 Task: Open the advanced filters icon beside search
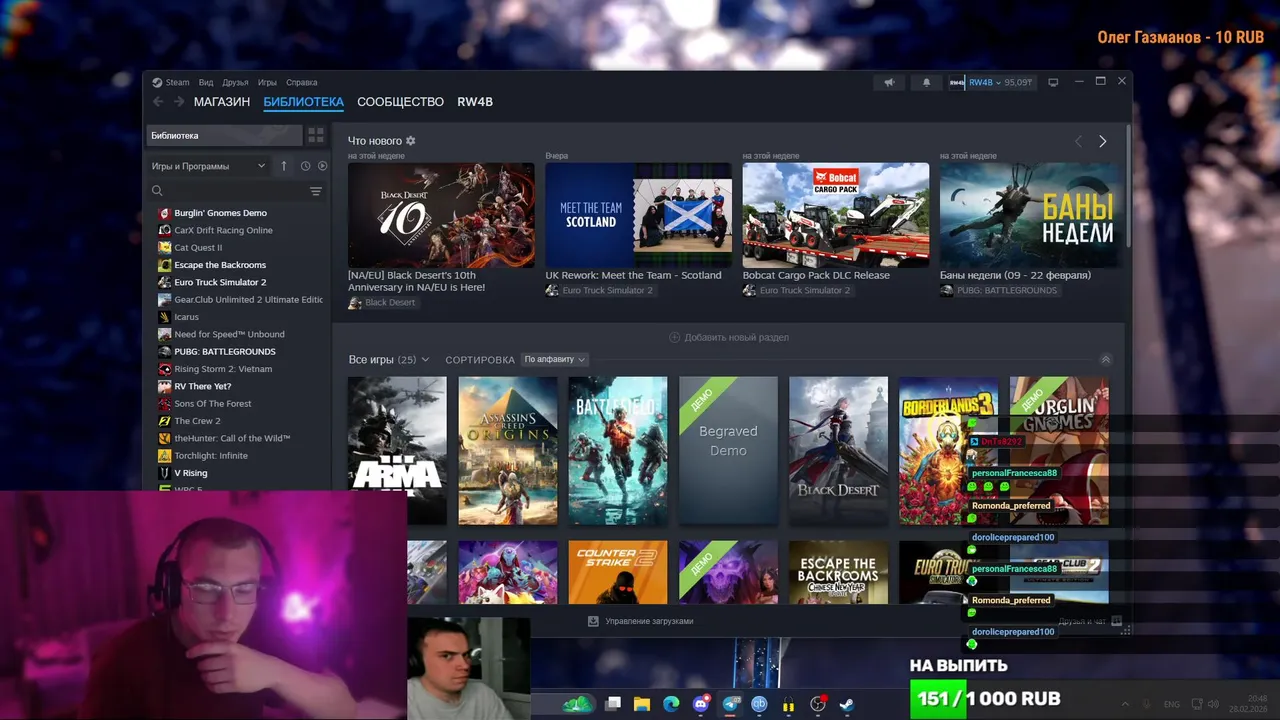point(316,191)
